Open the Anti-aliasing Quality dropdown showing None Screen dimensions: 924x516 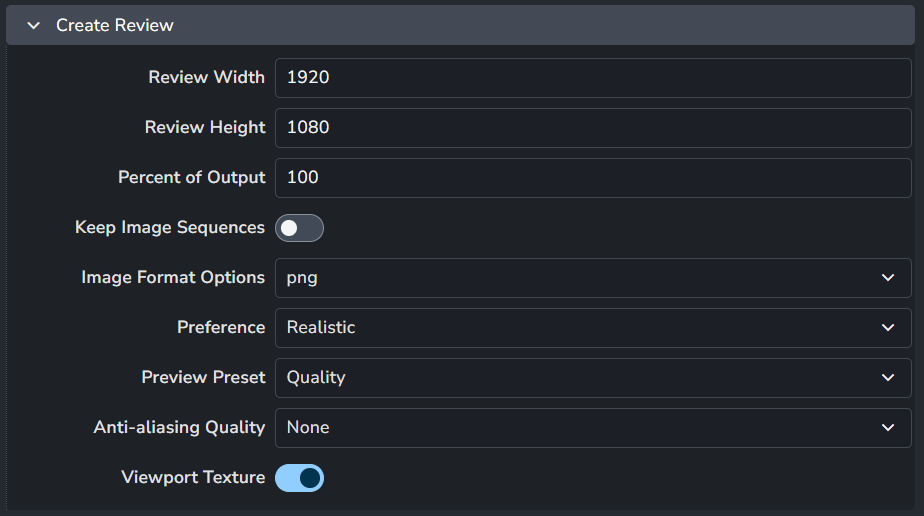click(593, 428)
